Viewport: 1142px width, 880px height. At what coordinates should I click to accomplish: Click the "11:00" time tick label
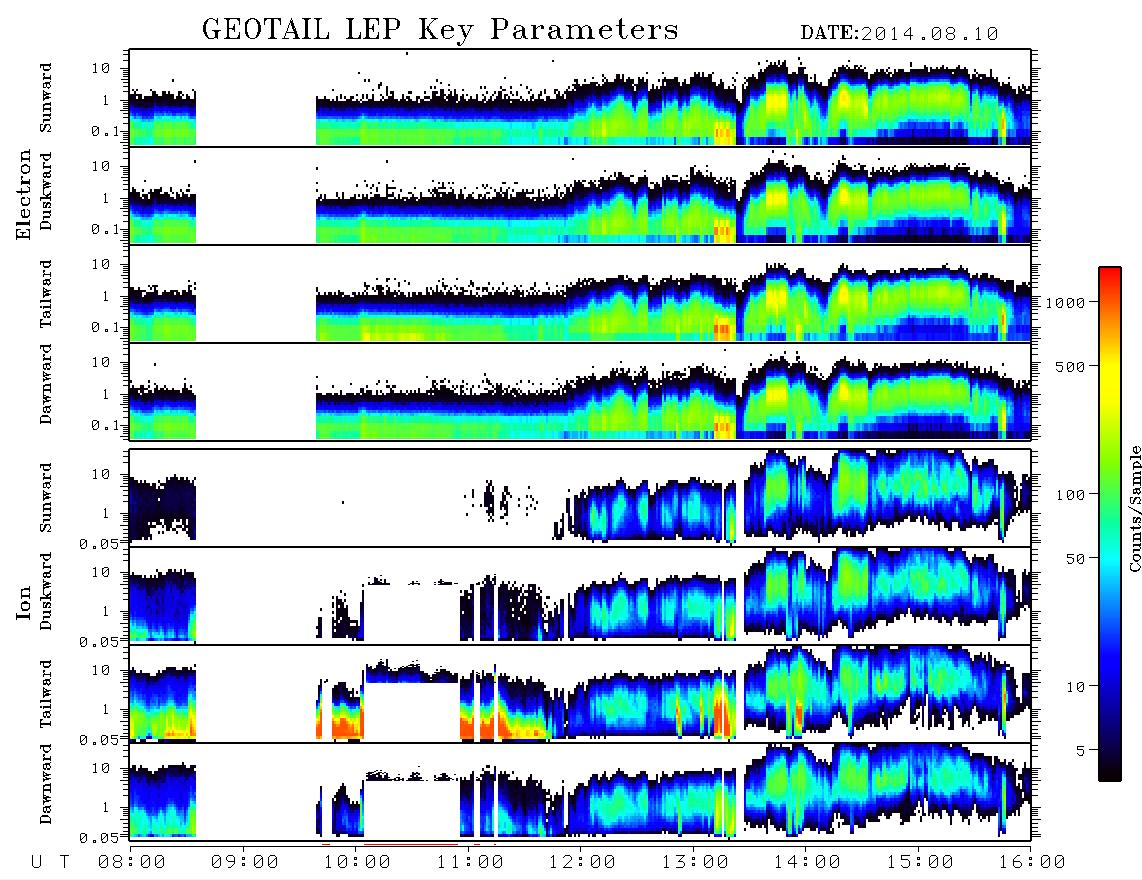[469, 862]
